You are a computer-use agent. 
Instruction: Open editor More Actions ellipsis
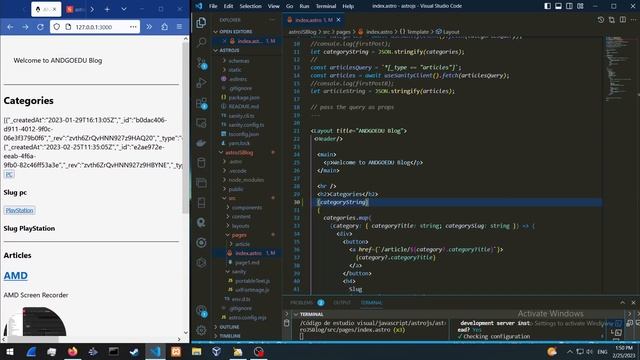(x=634, y=20)
